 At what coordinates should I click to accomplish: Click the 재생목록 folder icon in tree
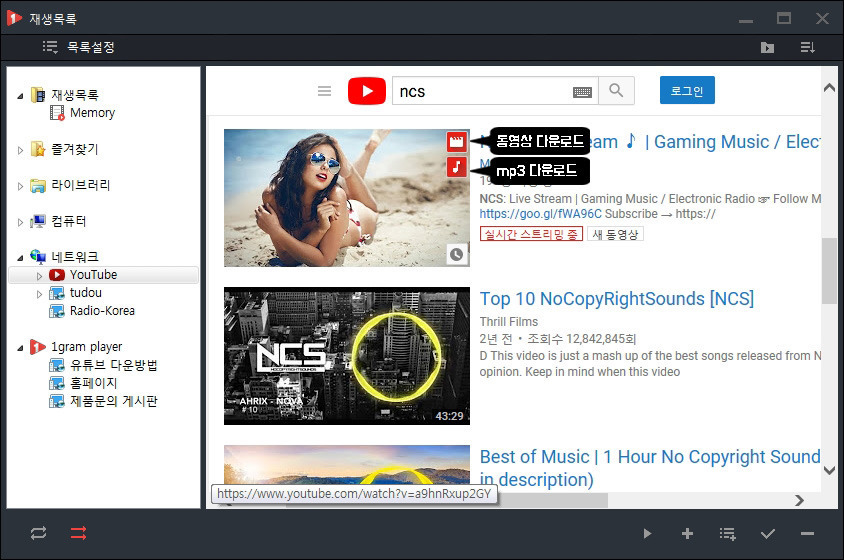click(38, 95)
